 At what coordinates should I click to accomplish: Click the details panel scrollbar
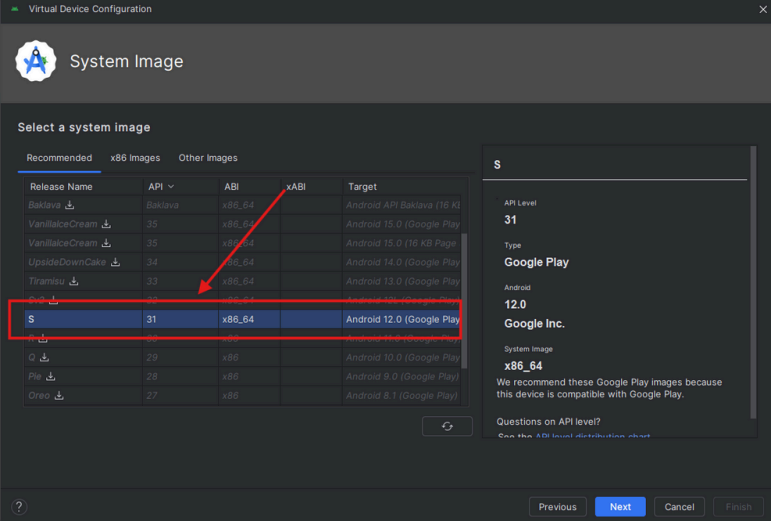tap(753, 282)
